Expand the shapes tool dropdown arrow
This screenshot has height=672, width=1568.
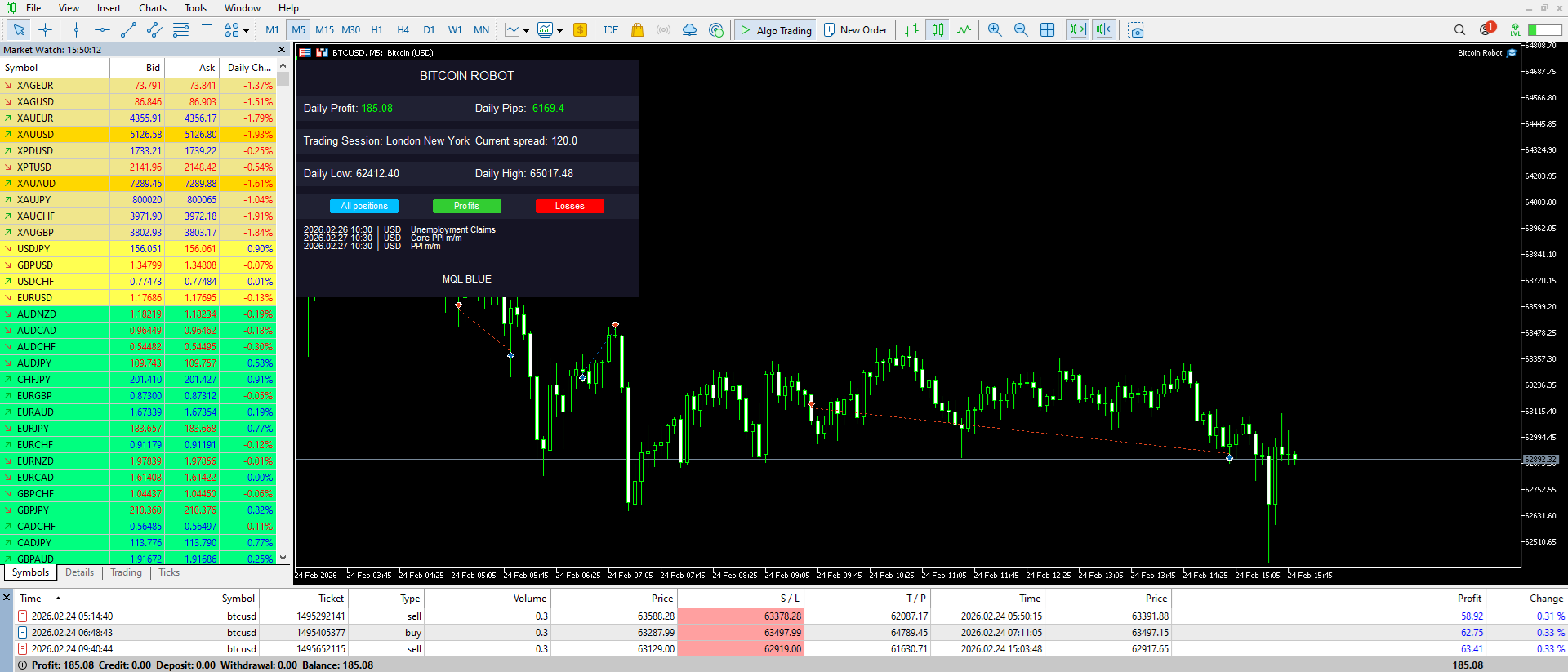point(246,31)
